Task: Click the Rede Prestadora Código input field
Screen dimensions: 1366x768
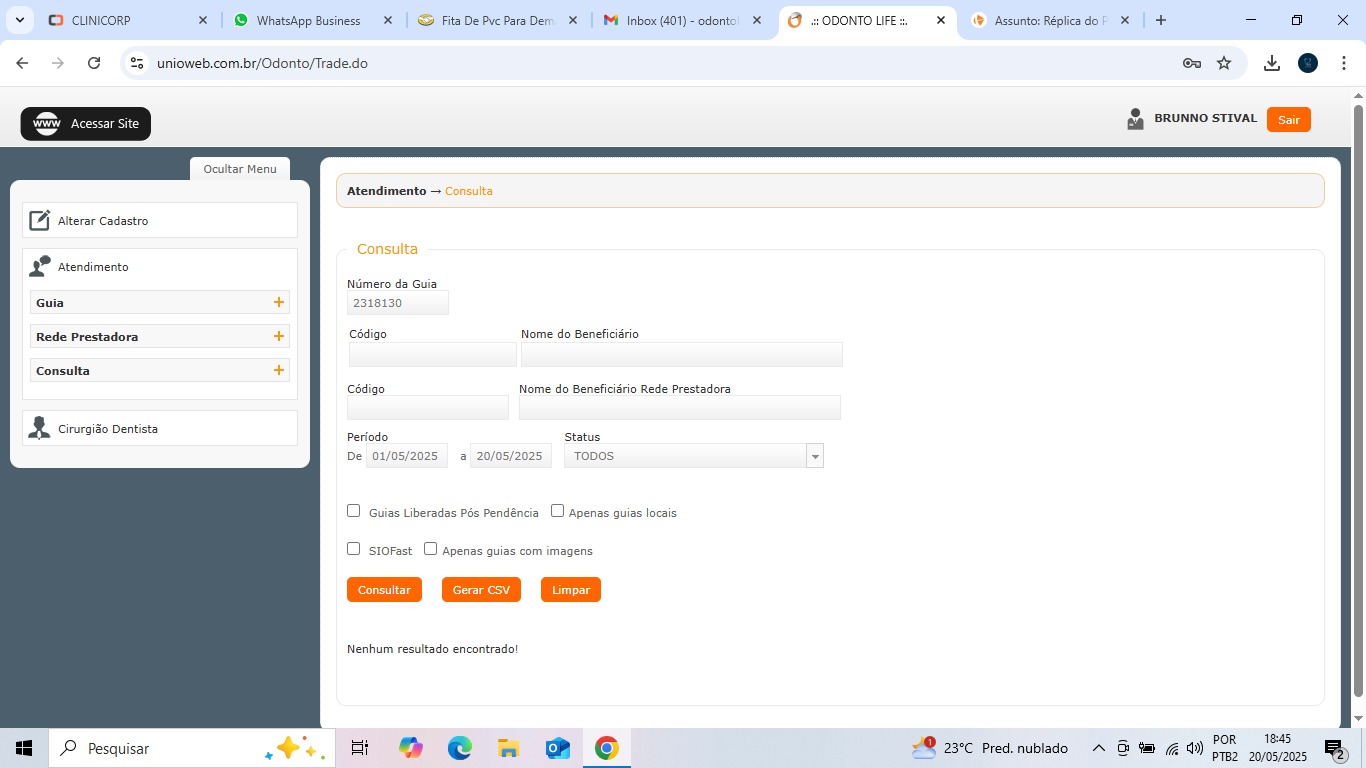Action: [428, 408]
